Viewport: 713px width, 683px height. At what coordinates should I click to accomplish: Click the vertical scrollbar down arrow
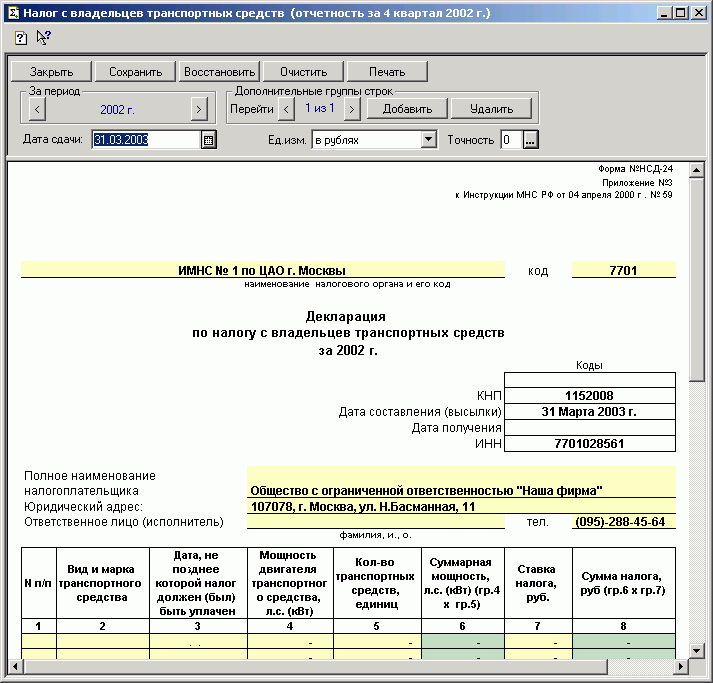click(x=696, y=650)
